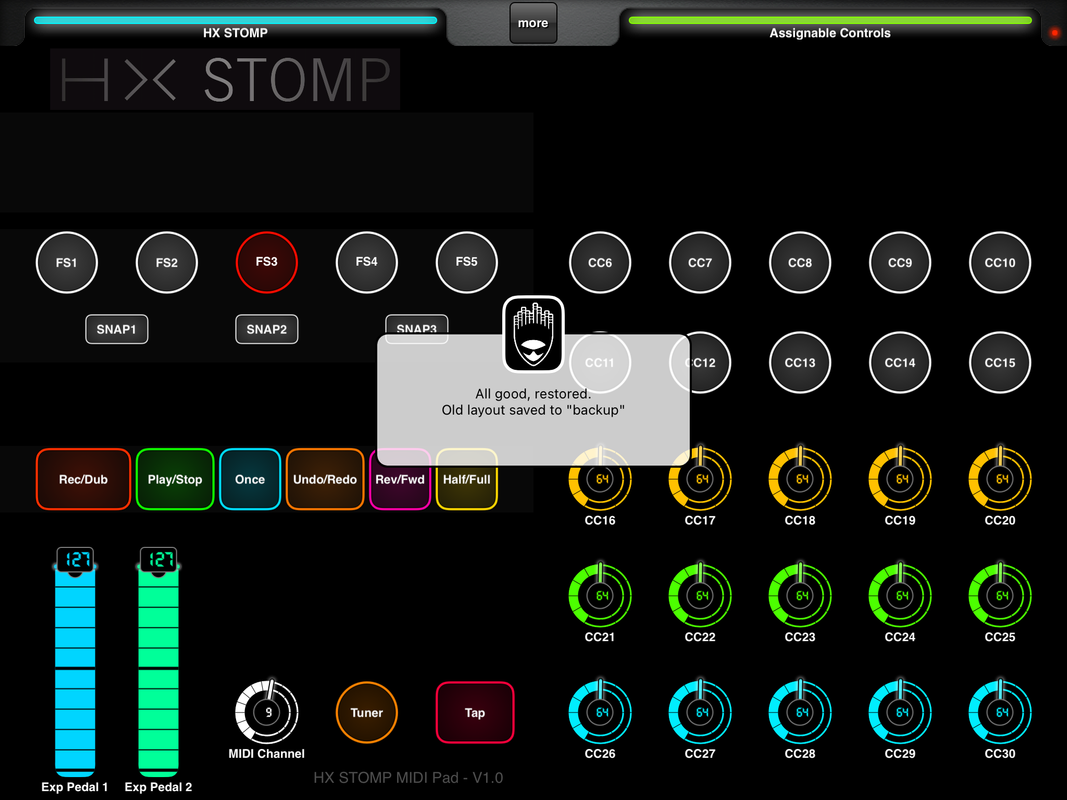Select snapshot SNAP1
1067x800 pixels.
[x=116, y=329]
